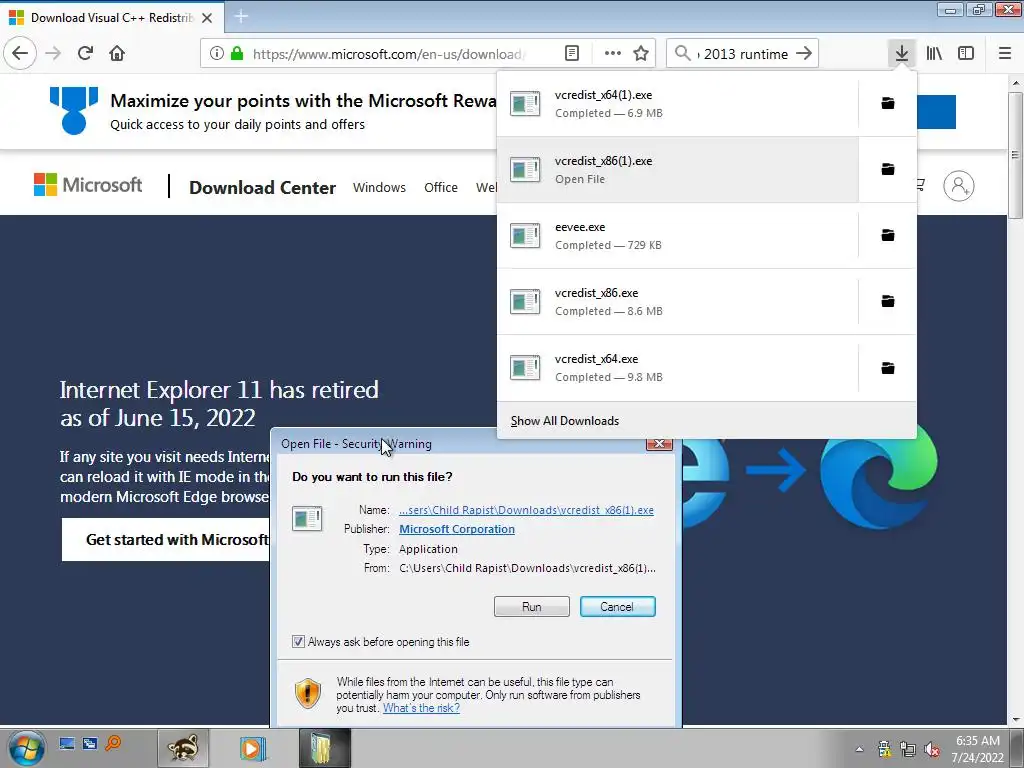
Task: Open page actions three-dot menu
Action: [613, 53]
